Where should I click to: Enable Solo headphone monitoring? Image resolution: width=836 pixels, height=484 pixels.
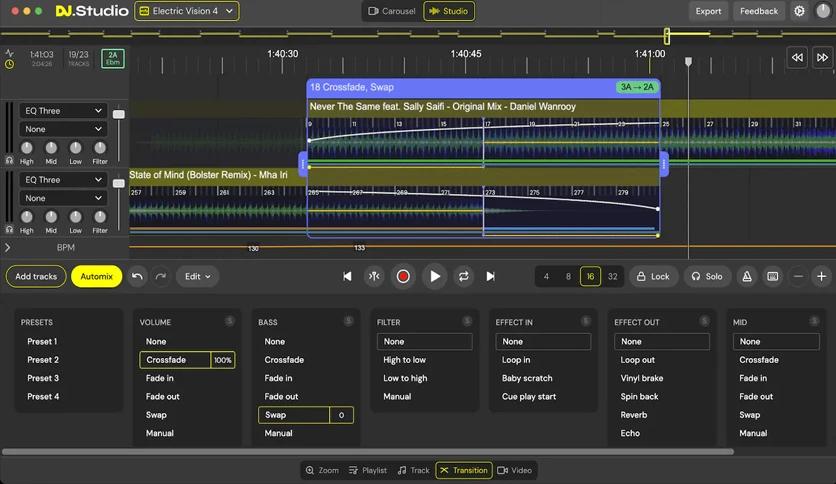[707, 276]
